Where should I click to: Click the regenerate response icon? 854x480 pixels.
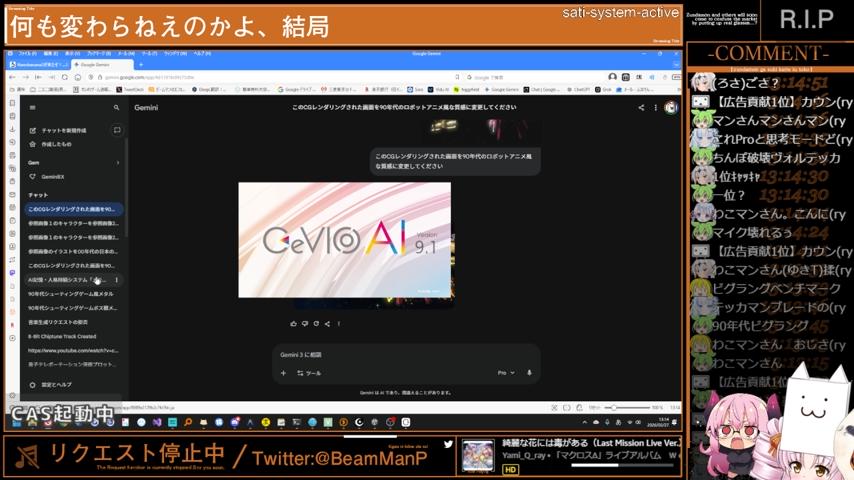coord(316,324)
